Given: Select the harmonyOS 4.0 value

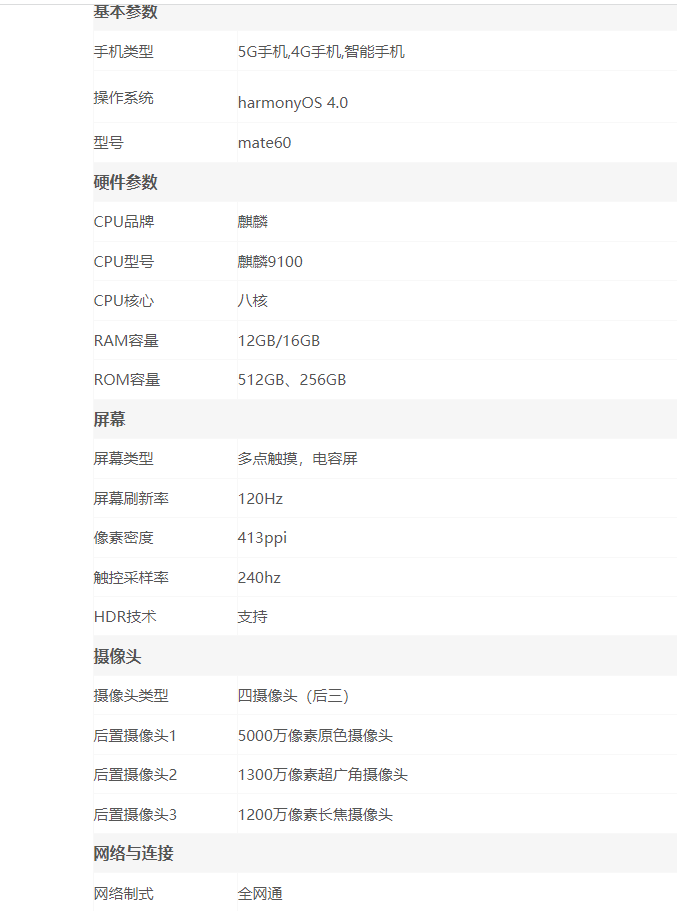Looking at the screenshot, I should (x=293, y=103).
